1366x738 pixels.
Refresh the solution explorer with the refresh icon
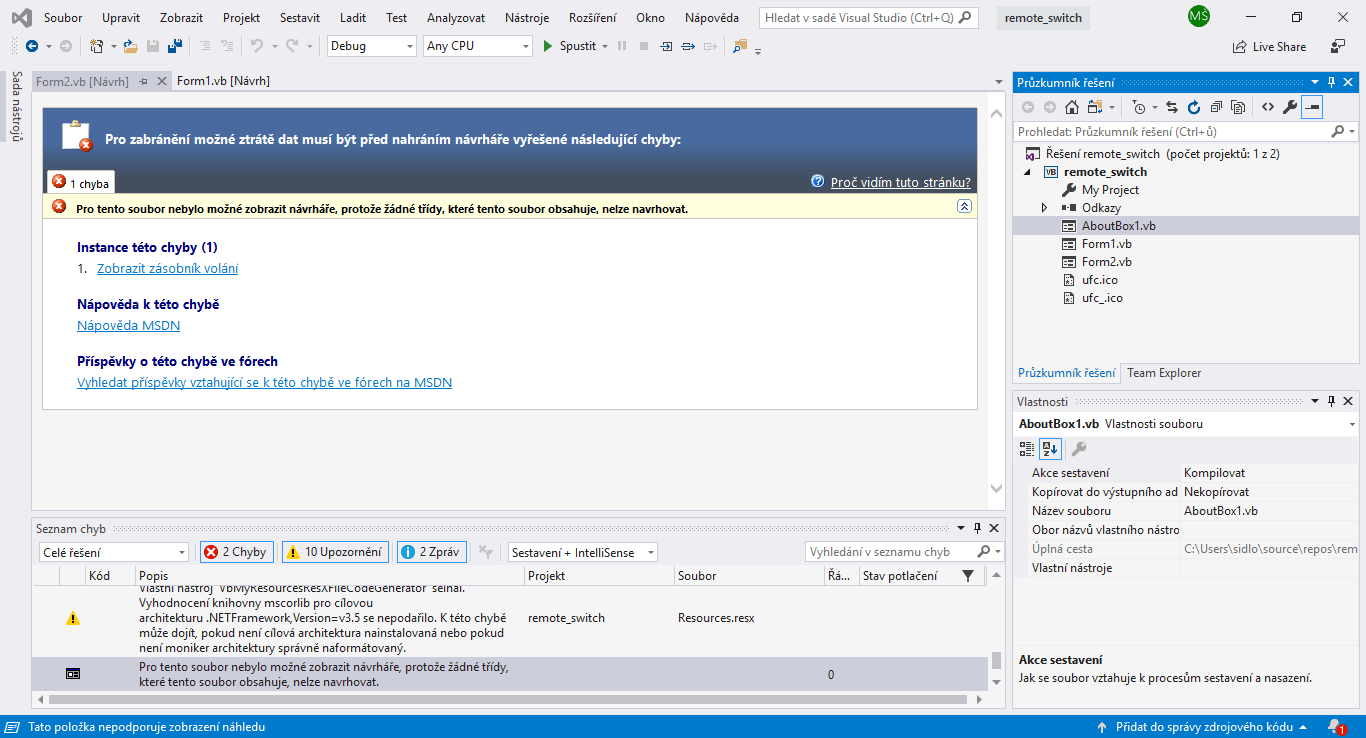pyautogui.click(x=1194, y=107)
